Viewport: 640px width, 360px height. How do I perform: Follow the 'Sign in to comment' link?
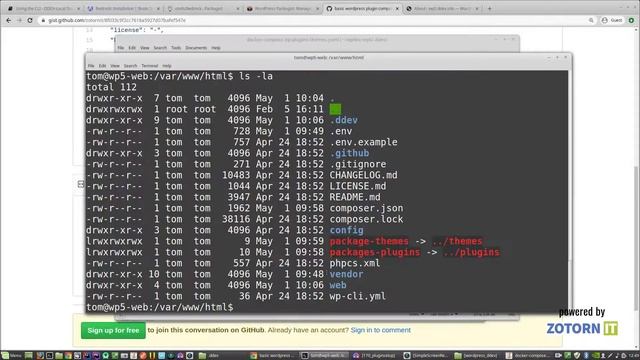[x=380, y=330]
